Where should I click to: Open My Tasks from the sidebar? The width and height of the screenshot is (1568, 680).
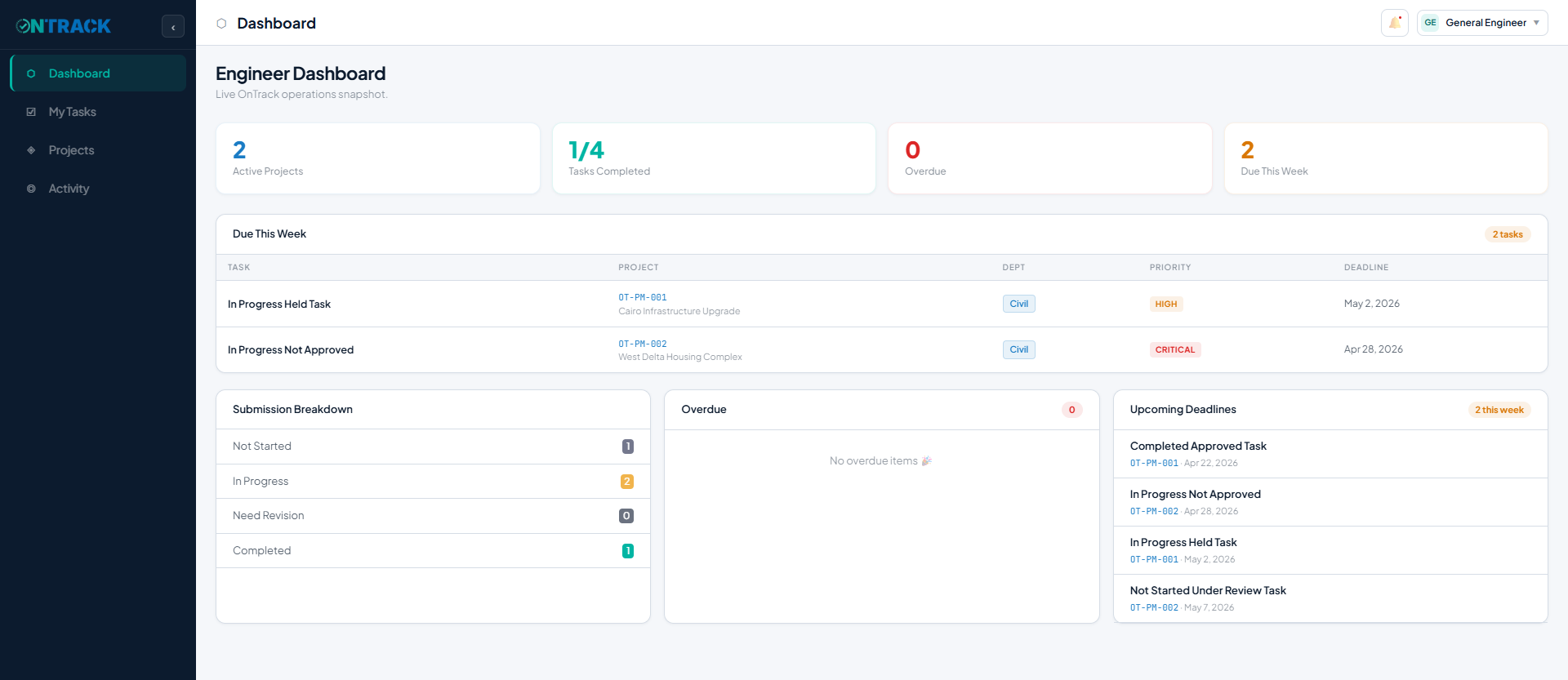tap(98, 112)
